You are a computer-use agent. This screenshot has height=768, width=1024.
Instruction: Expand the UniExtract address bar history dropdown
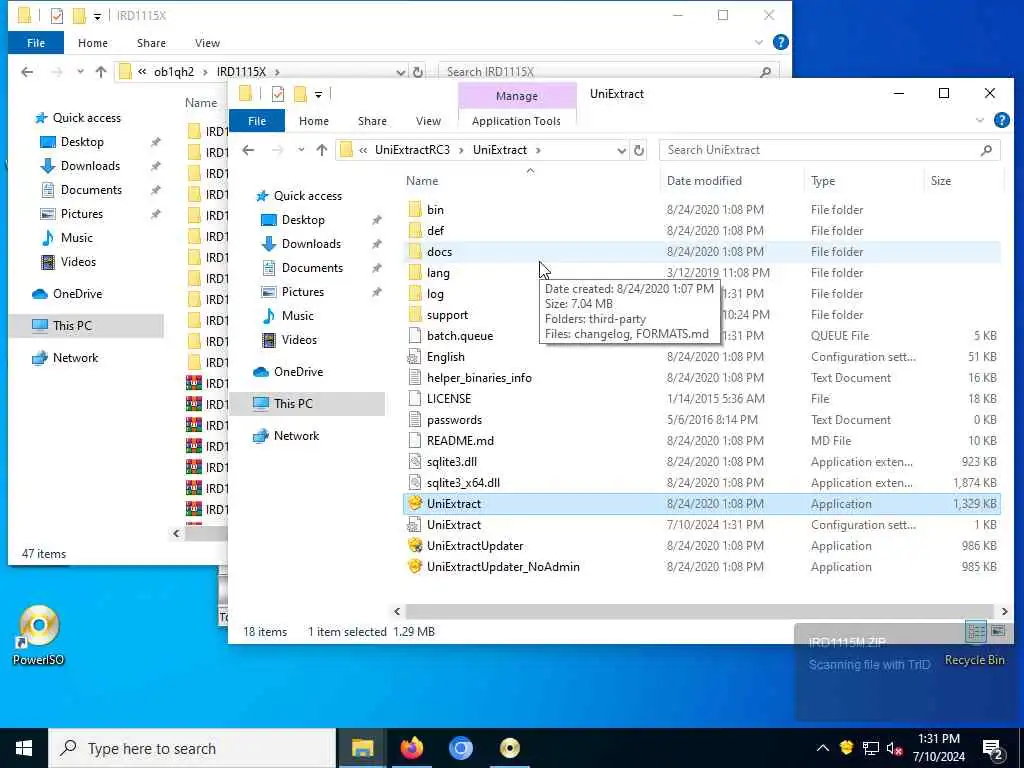(x=621, y=151)
